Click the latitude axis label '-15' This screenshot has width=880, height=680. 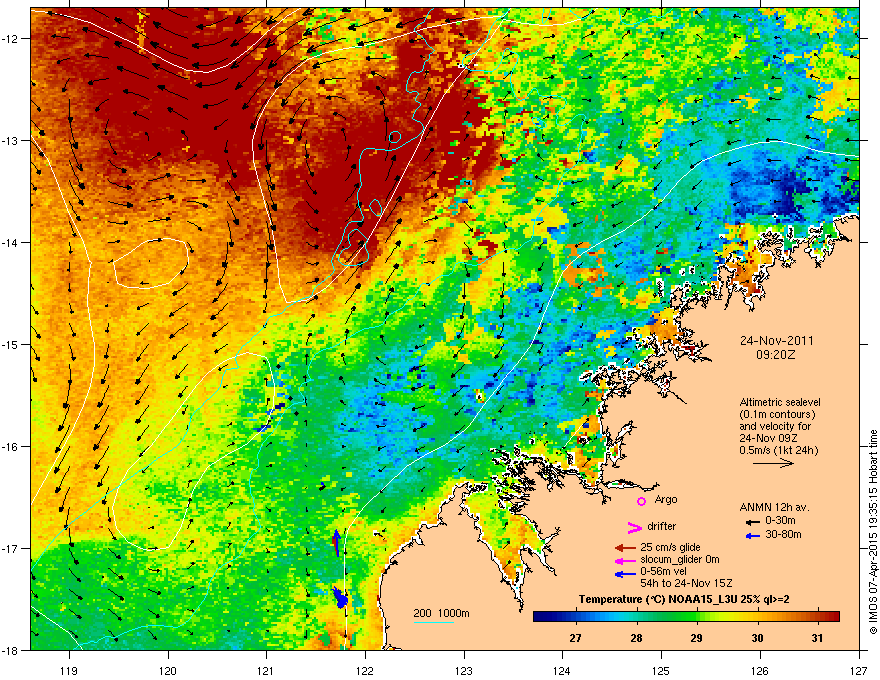point(10,344)
